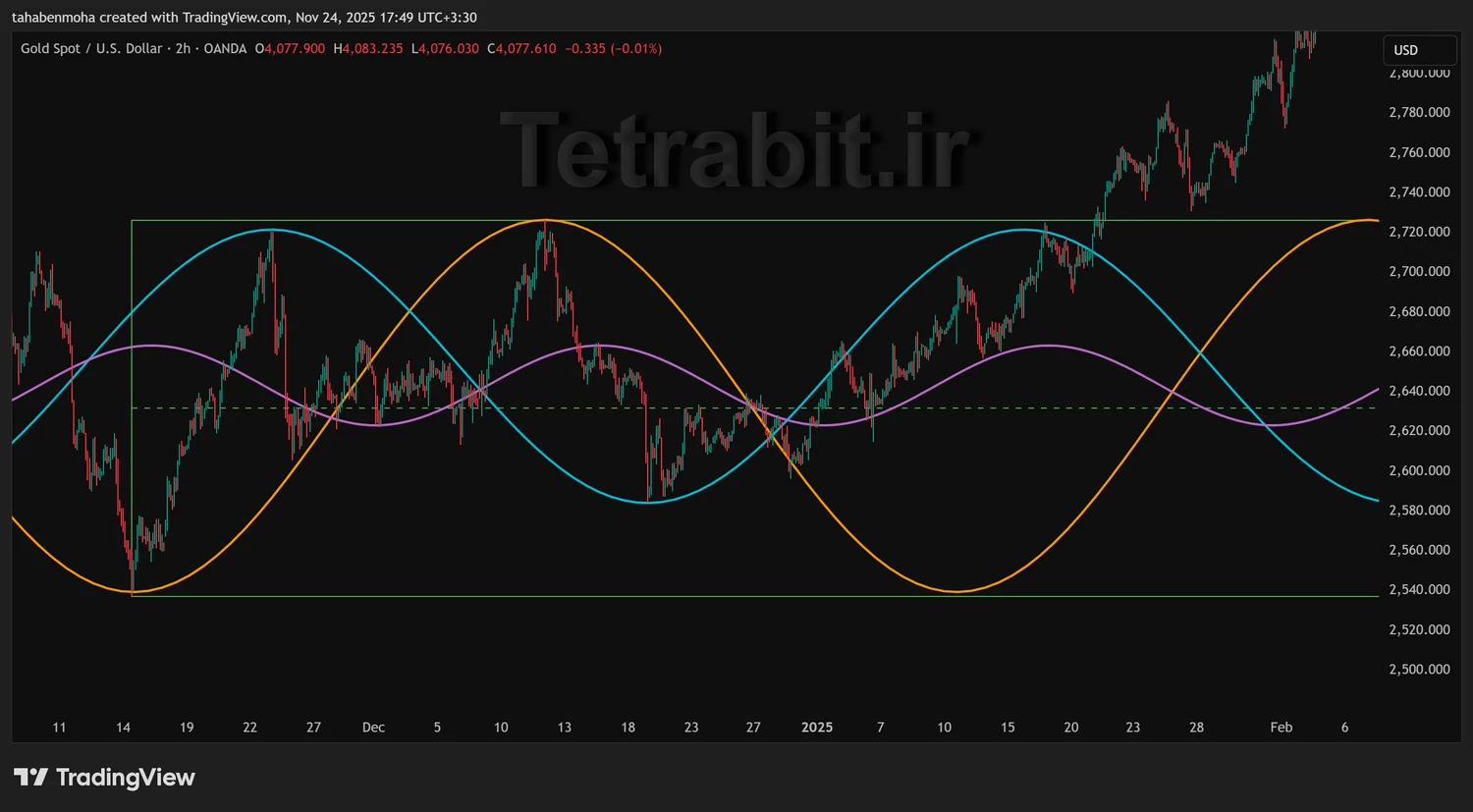
Task: Select the close value 4,077.610
Action: point(526,48)
